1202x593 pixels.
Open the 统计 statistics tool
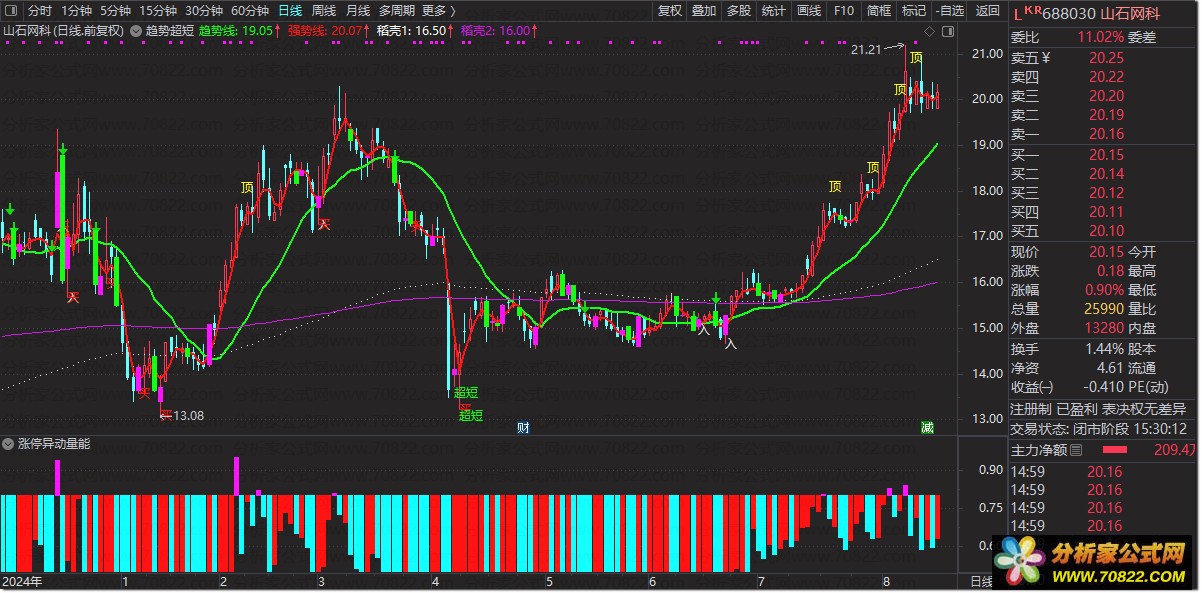[x=774, y=11]
